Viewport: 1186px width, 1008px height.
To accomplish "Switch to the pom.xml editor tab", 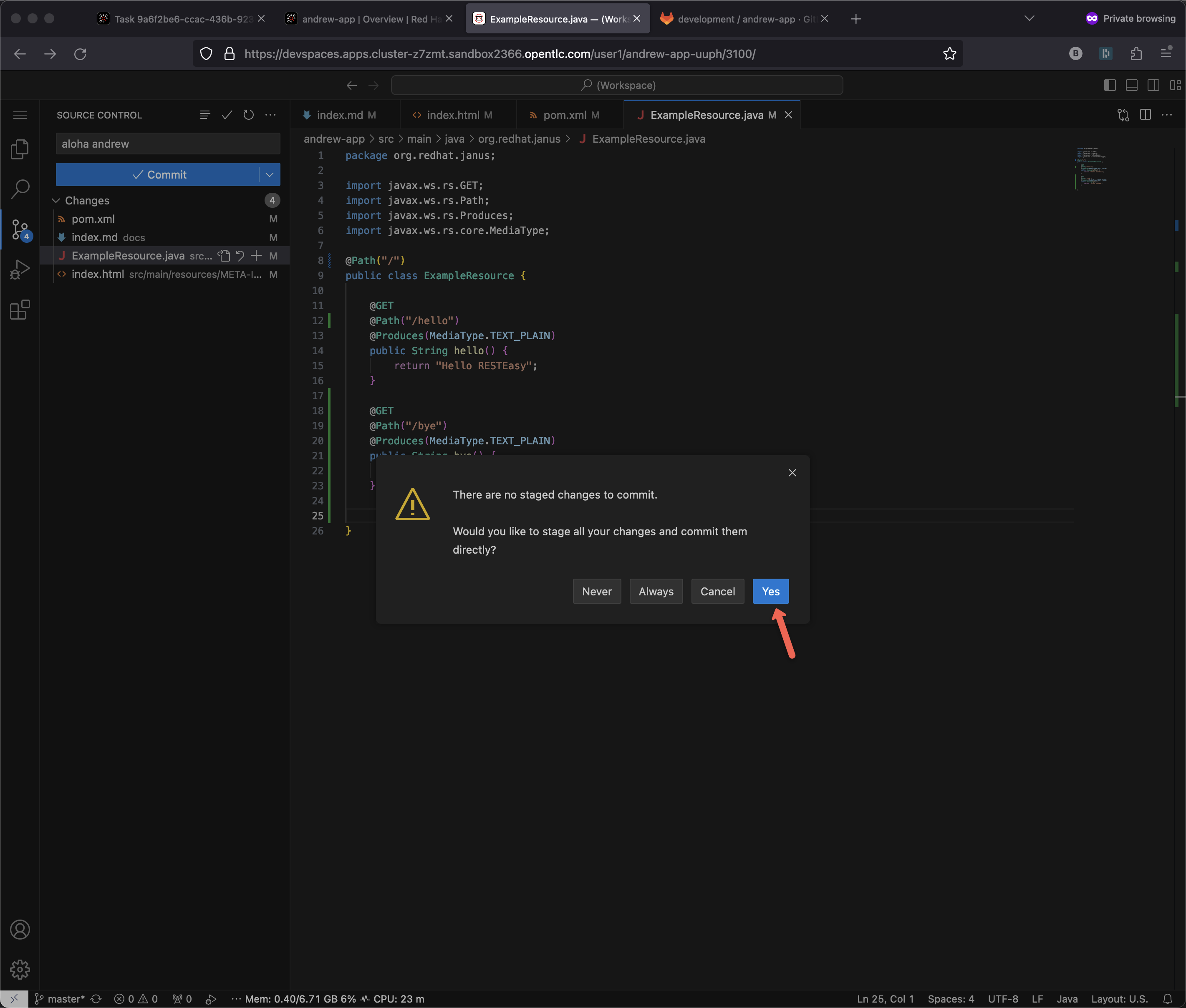I will click(x=564, y=115).
